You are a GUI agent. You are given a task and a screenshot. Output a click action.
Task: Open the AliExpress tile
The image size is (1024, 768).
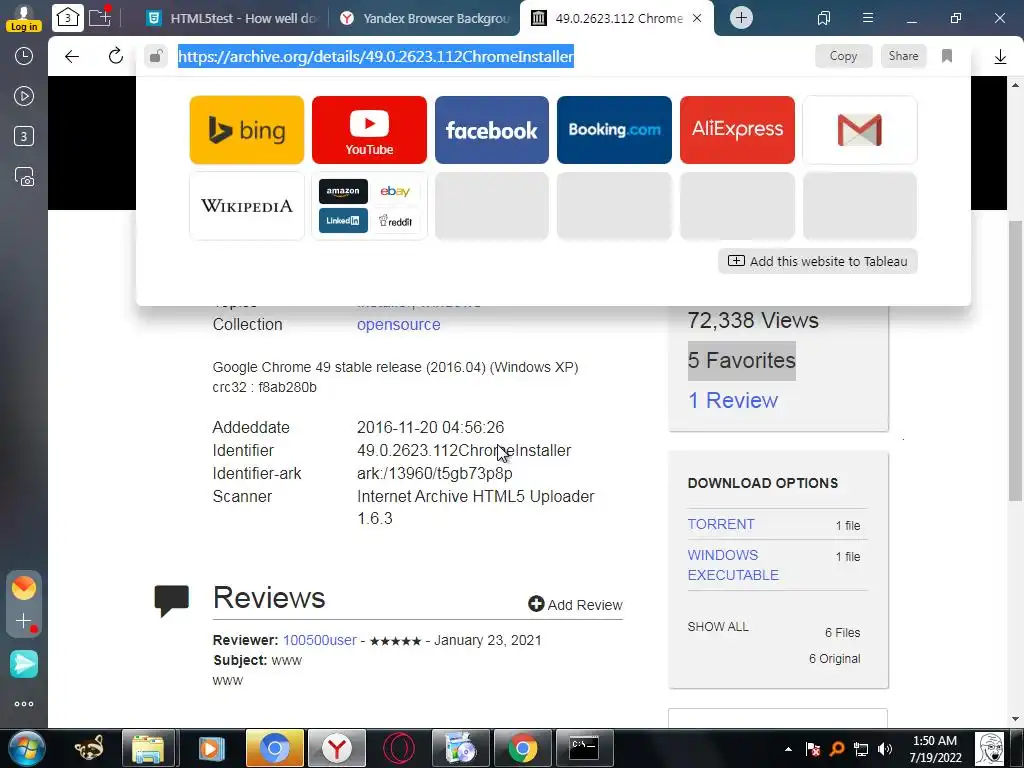click(x=737, y=130)
